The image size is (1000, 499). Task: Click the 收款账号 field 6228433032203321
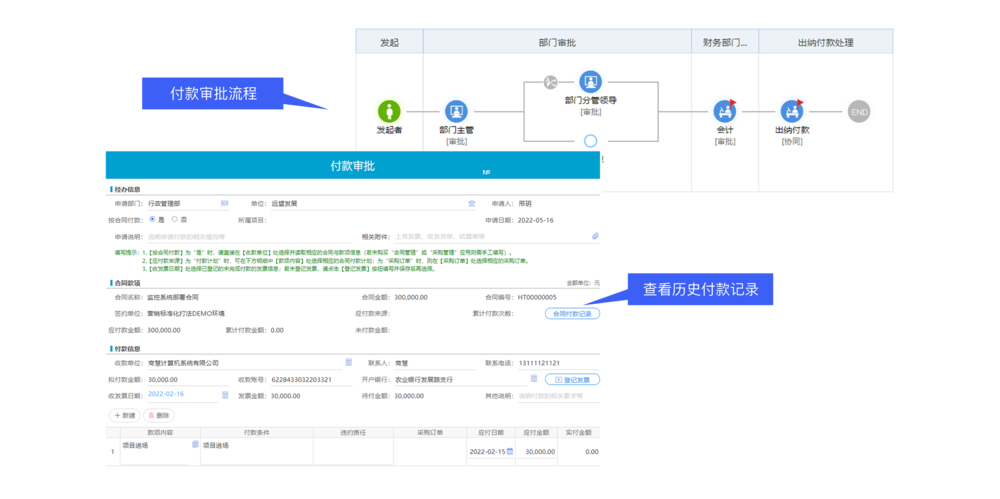point(311,379)
